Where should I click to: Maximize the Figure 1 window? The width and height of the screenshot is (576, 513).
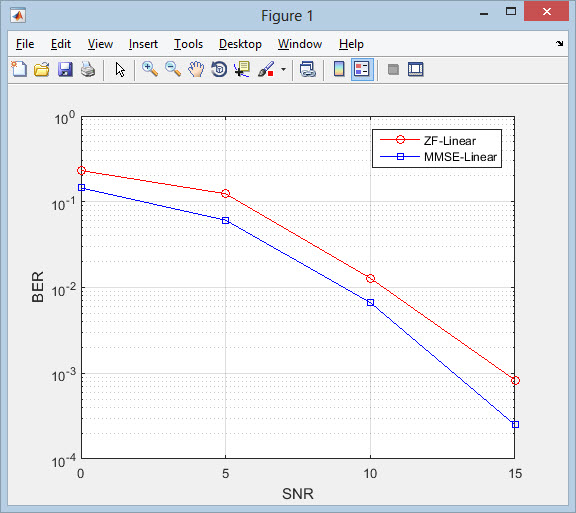(511, 11)
